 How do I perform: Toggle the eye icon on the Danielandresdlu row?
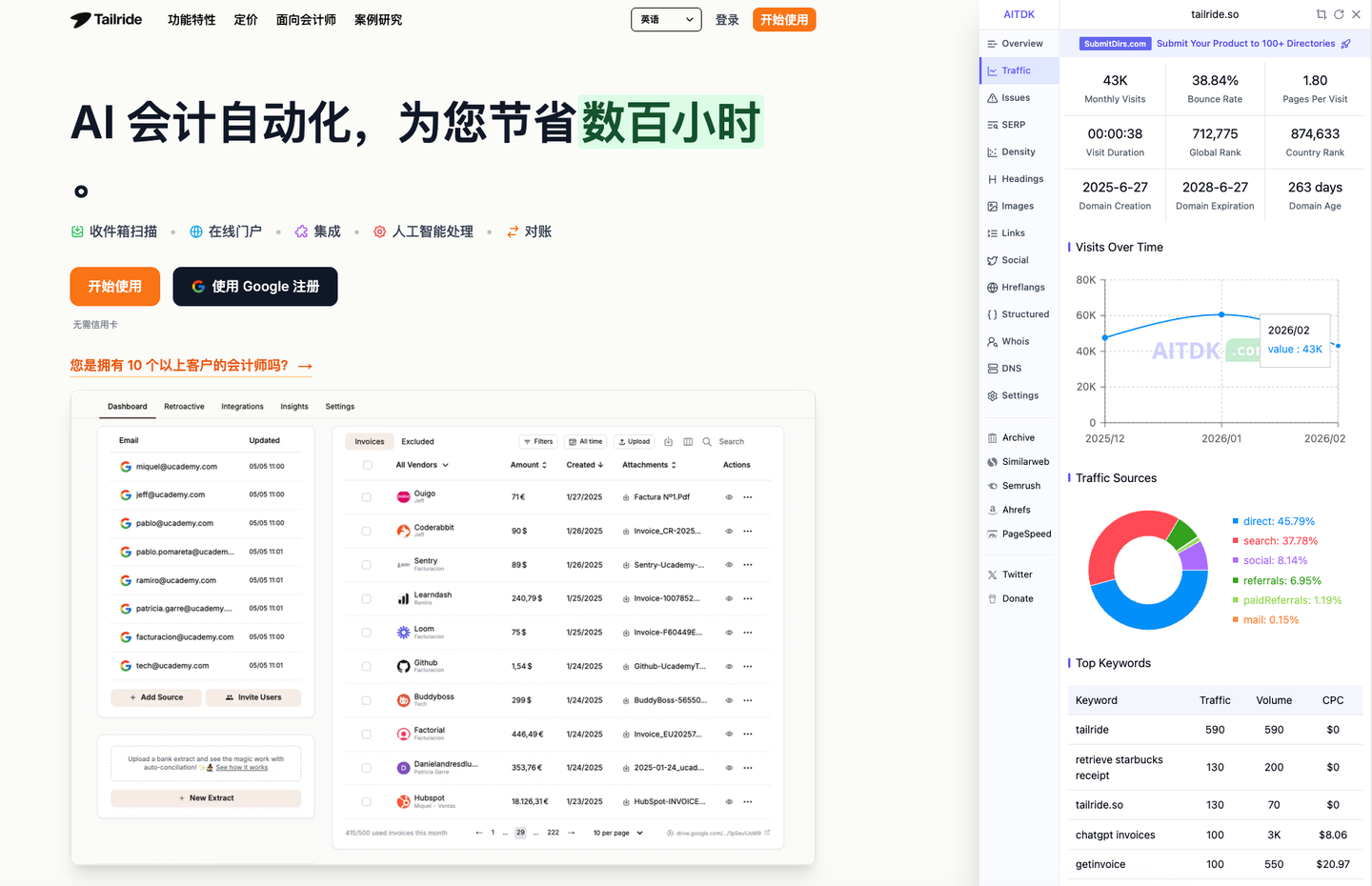[x=729, y=768]
